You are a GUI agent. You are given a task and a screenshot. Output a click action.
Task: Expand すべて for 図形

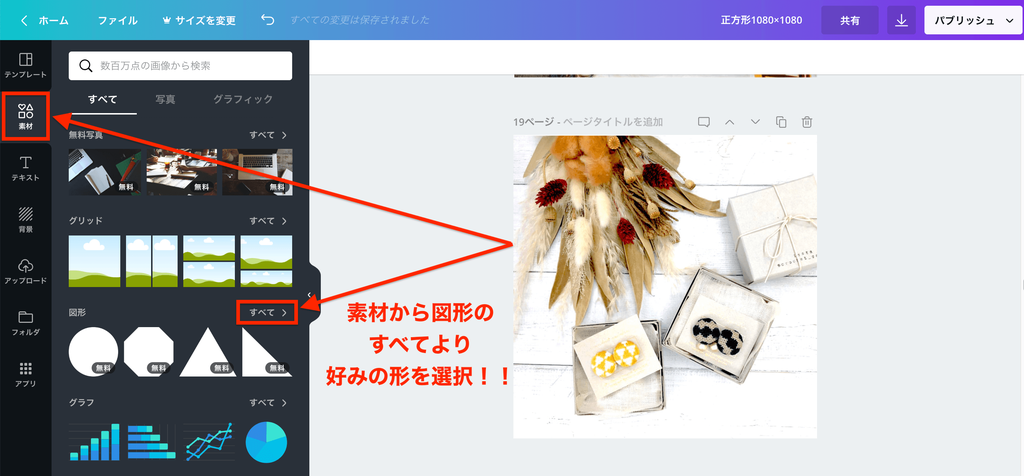point(268,313)
